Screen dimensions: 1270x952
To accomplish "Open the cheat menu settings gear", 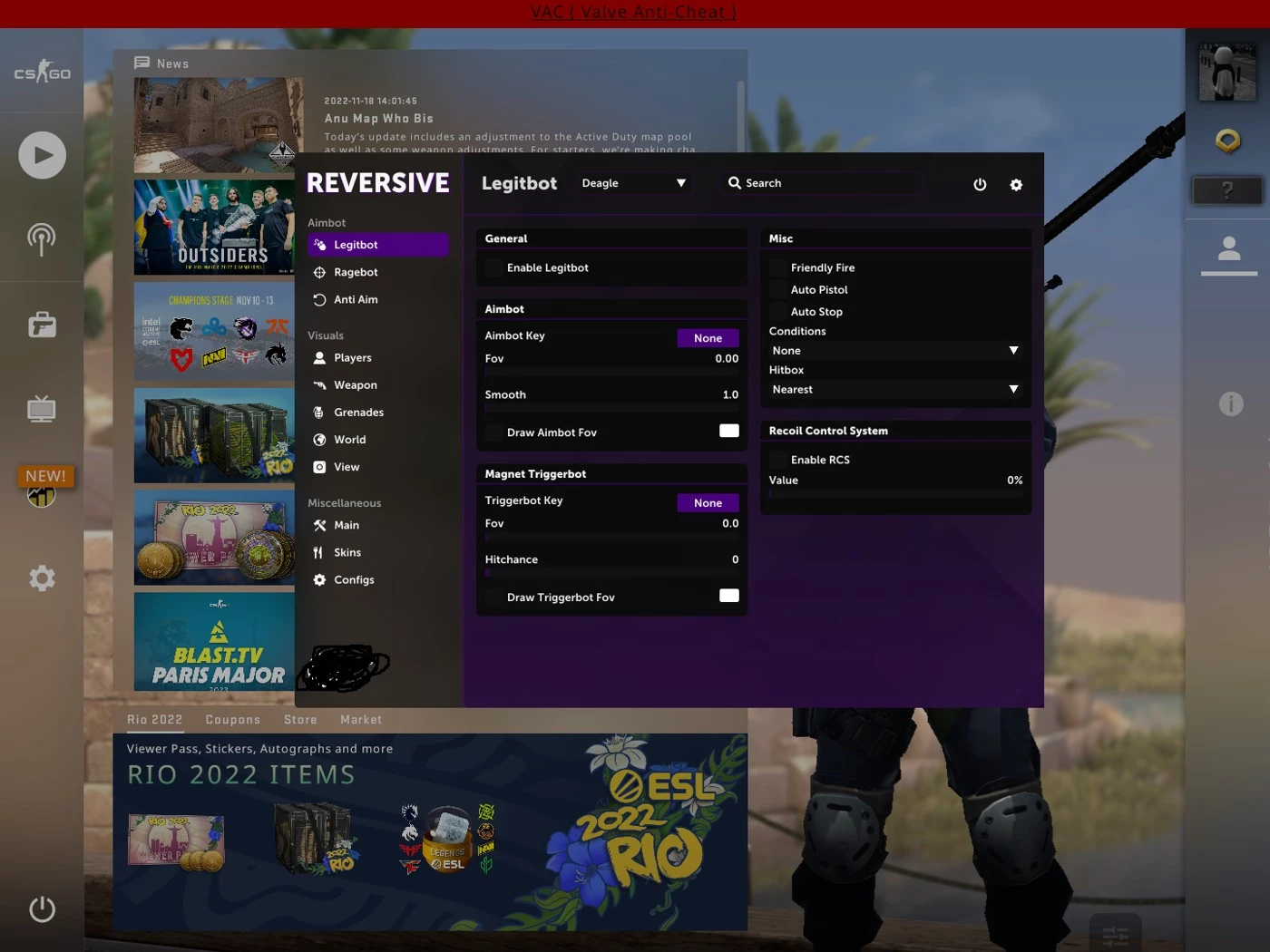I will coord(1016,184).
